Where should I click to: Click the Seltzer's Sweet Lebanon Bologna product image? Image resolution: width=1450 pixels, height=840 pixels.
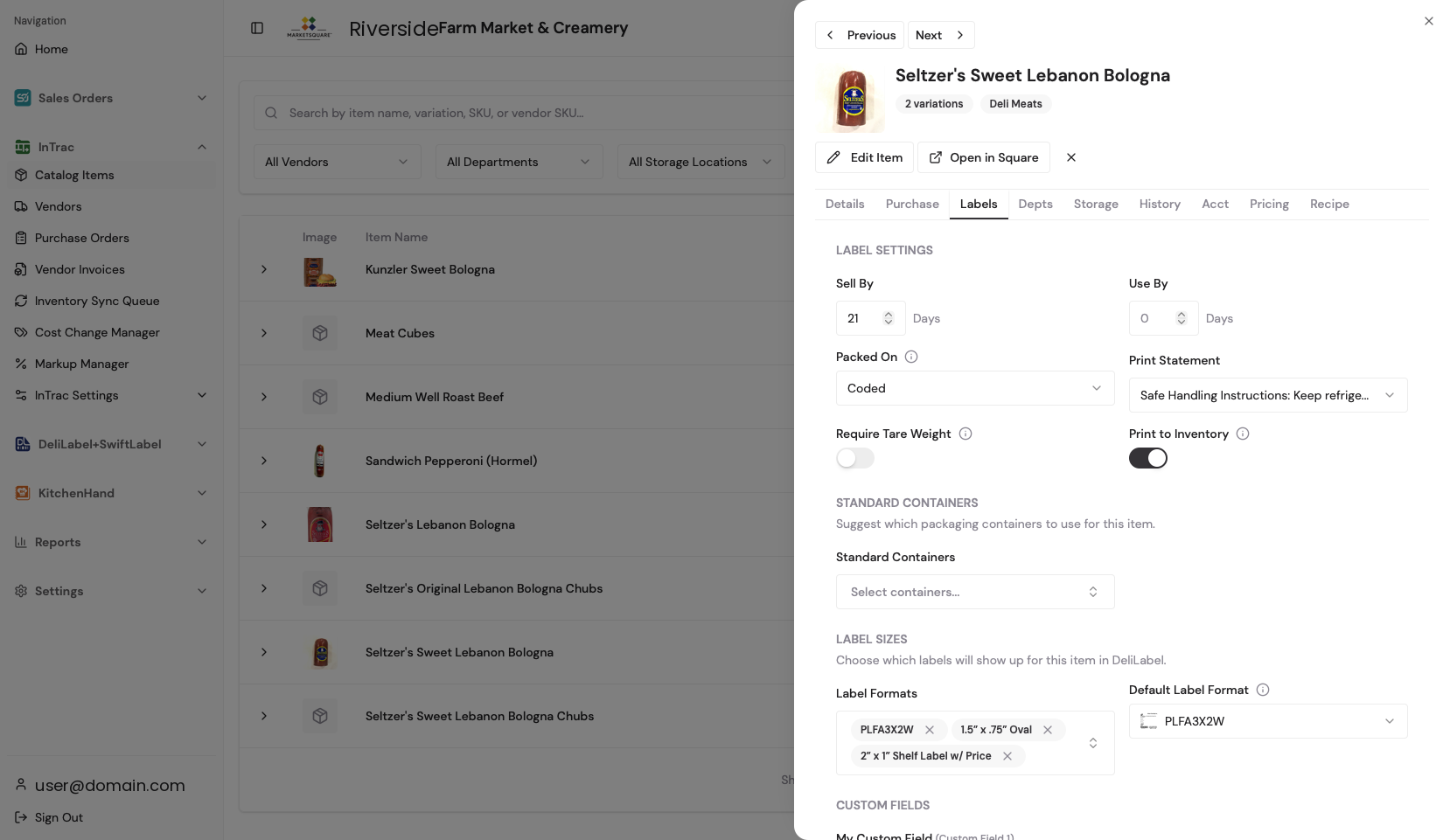coord(851,98)
